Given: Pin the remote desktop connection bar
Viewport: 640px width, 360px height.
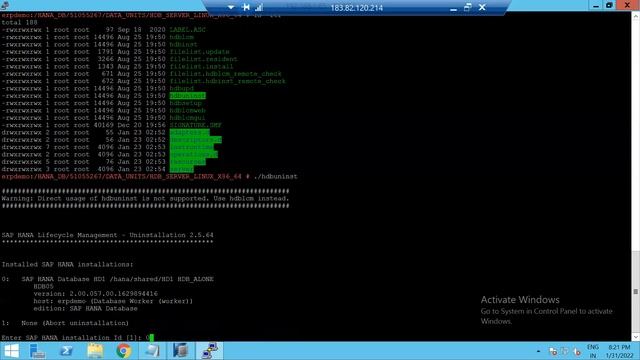Looking at the screenshot, I should [246, 7].
